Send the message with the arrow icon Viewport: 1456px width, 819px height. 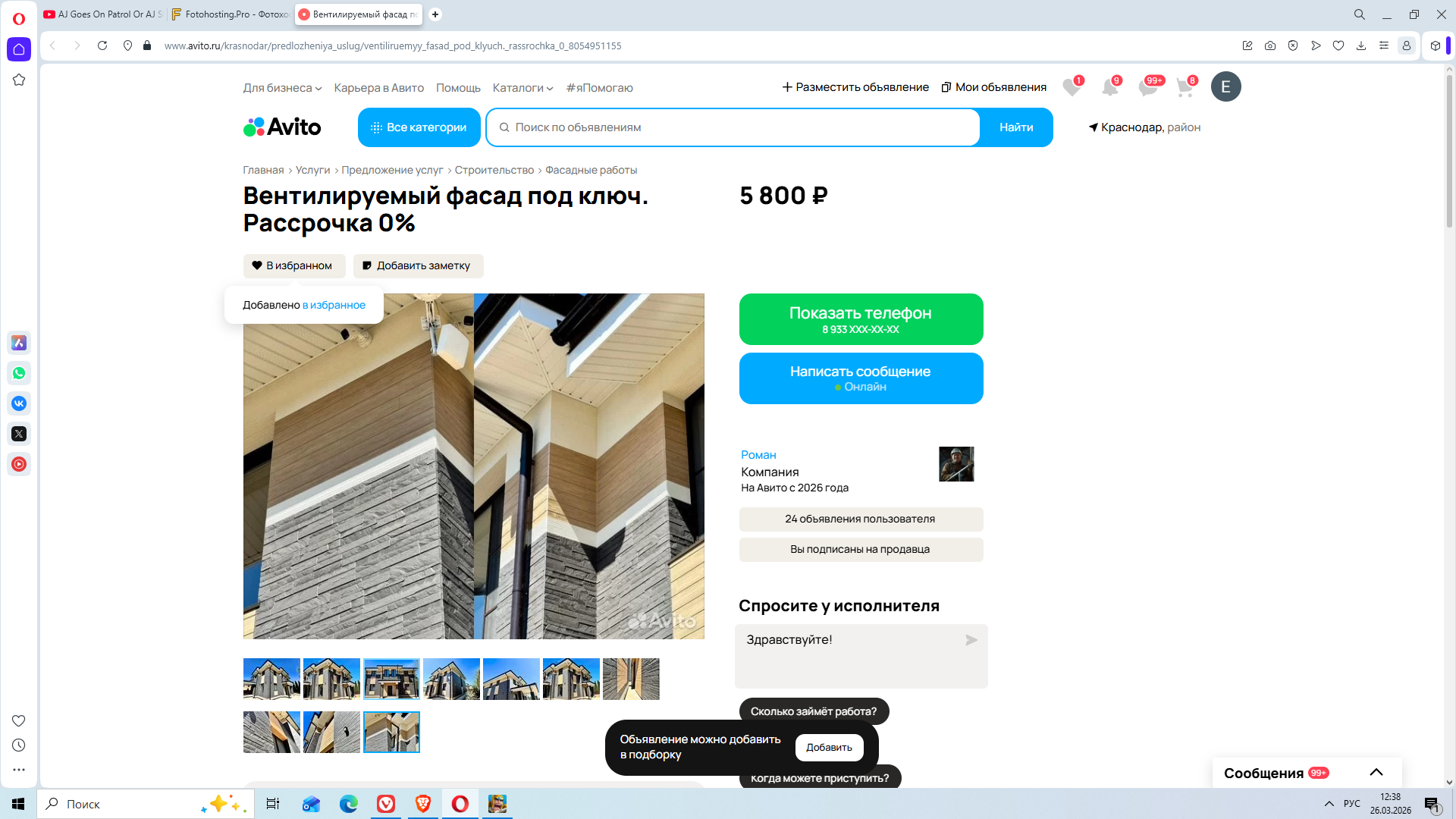pos(971,640)
